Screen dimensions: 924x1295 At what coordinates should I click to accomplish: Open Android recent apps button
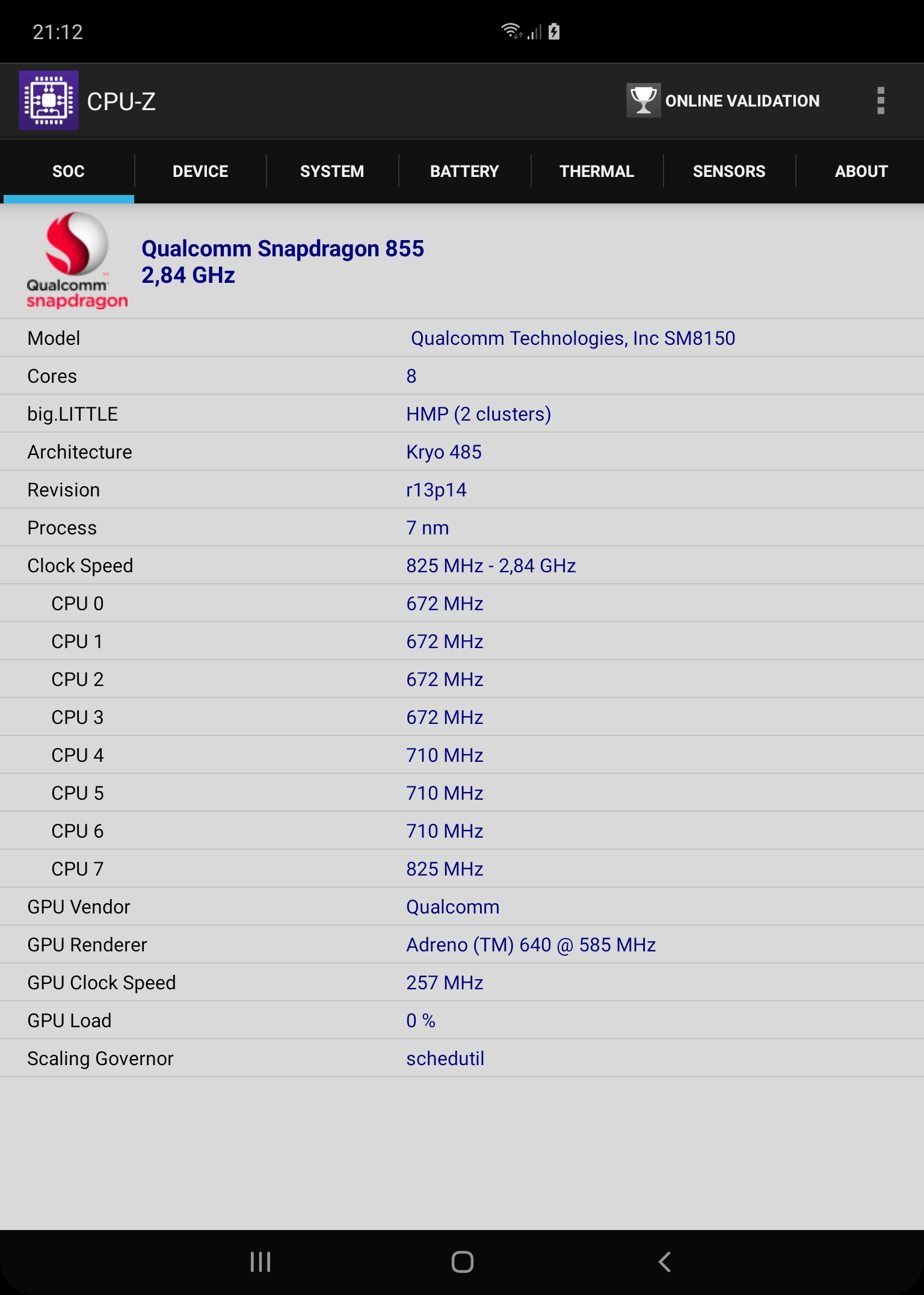tap(260, 1262)
